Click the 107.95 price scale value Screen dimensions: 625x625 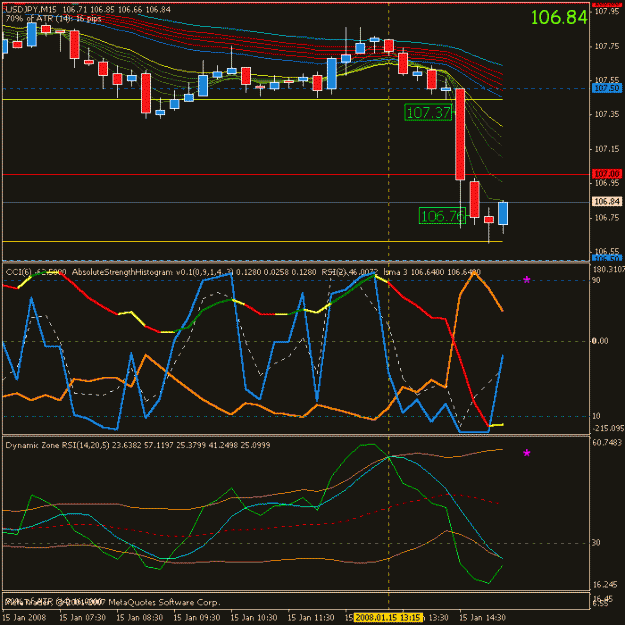pos(607,11)
